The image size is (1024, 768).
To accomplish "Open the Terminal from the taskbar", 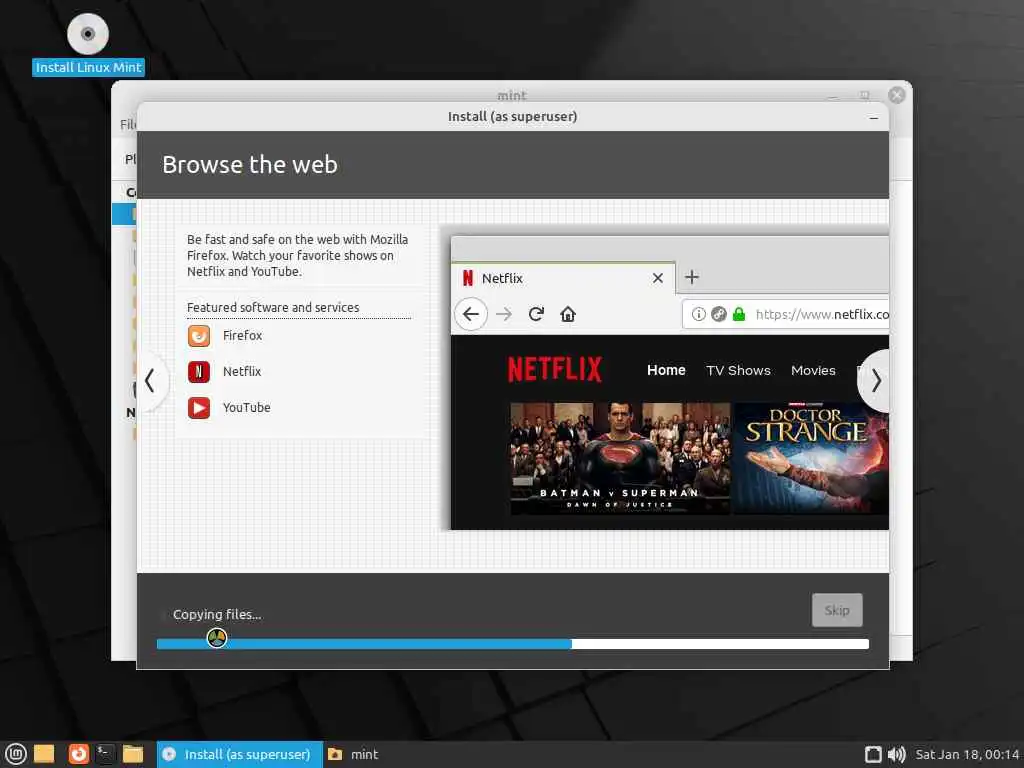I will coord(104,754).
